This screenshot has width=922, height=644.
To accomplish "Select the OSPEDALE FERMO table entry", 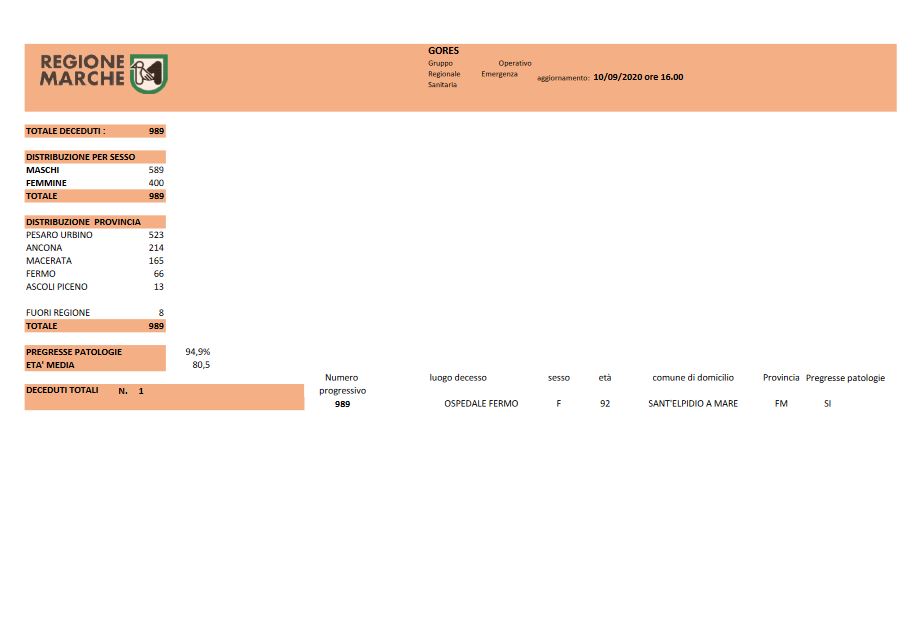I will 481,404.
